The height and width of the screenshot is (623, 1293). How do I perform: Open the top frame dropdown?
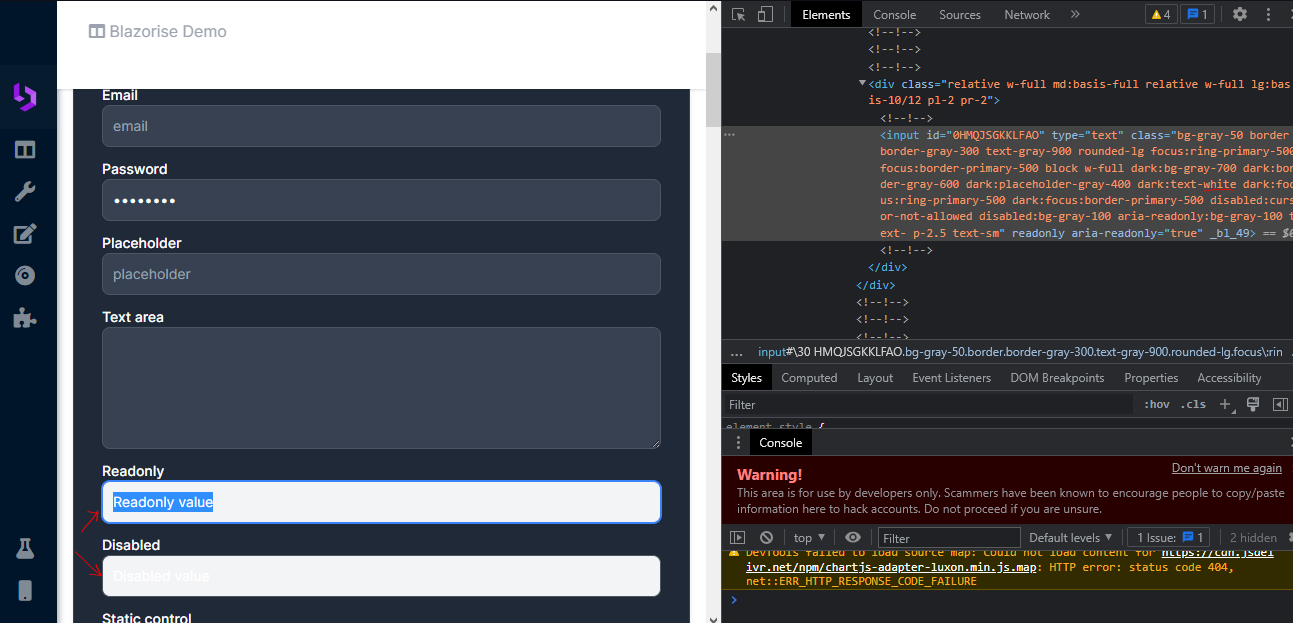click(x=808, y=537)
